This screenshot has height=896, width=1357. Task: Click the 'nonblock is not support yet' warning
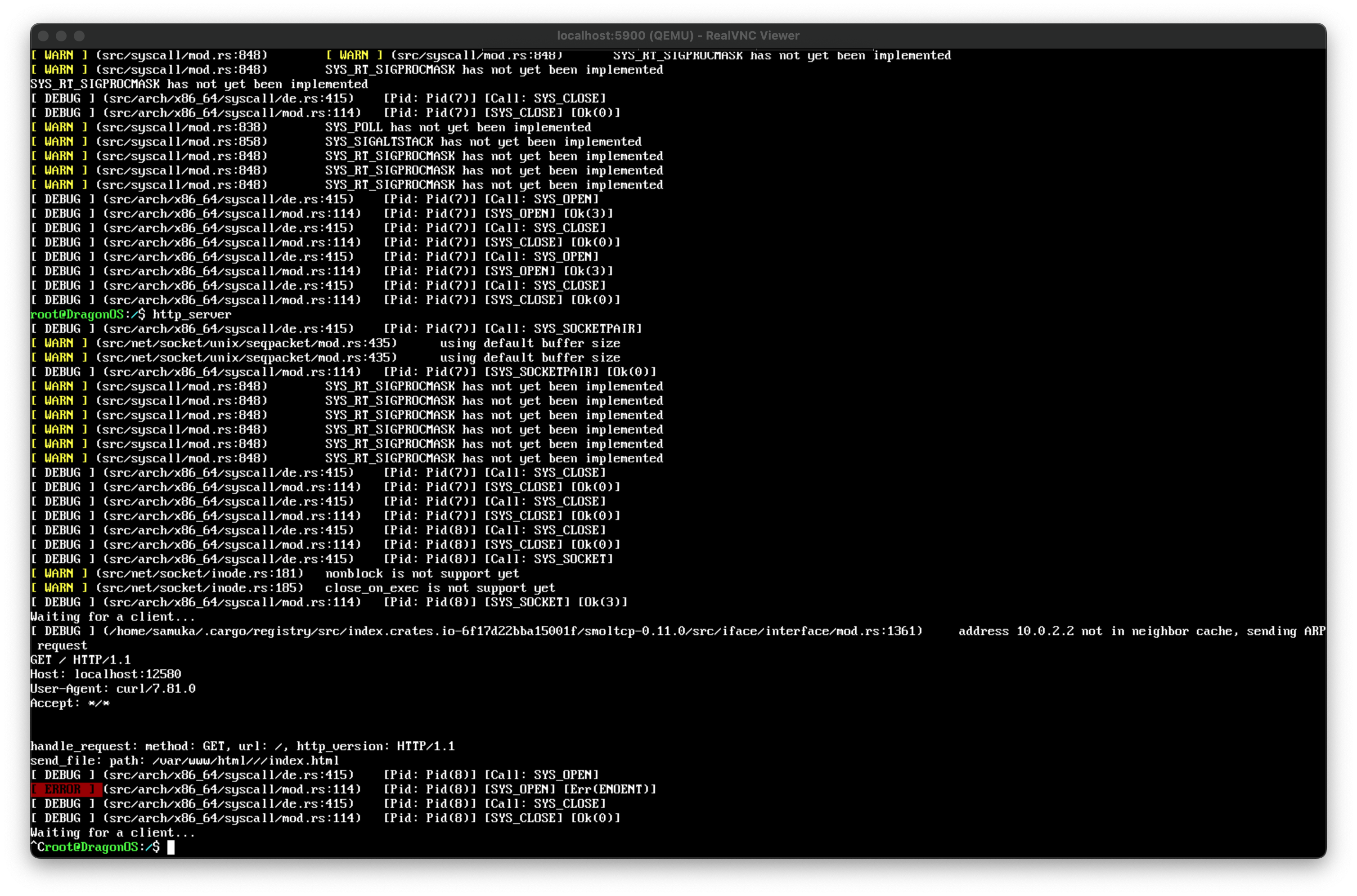click(422, 573)
